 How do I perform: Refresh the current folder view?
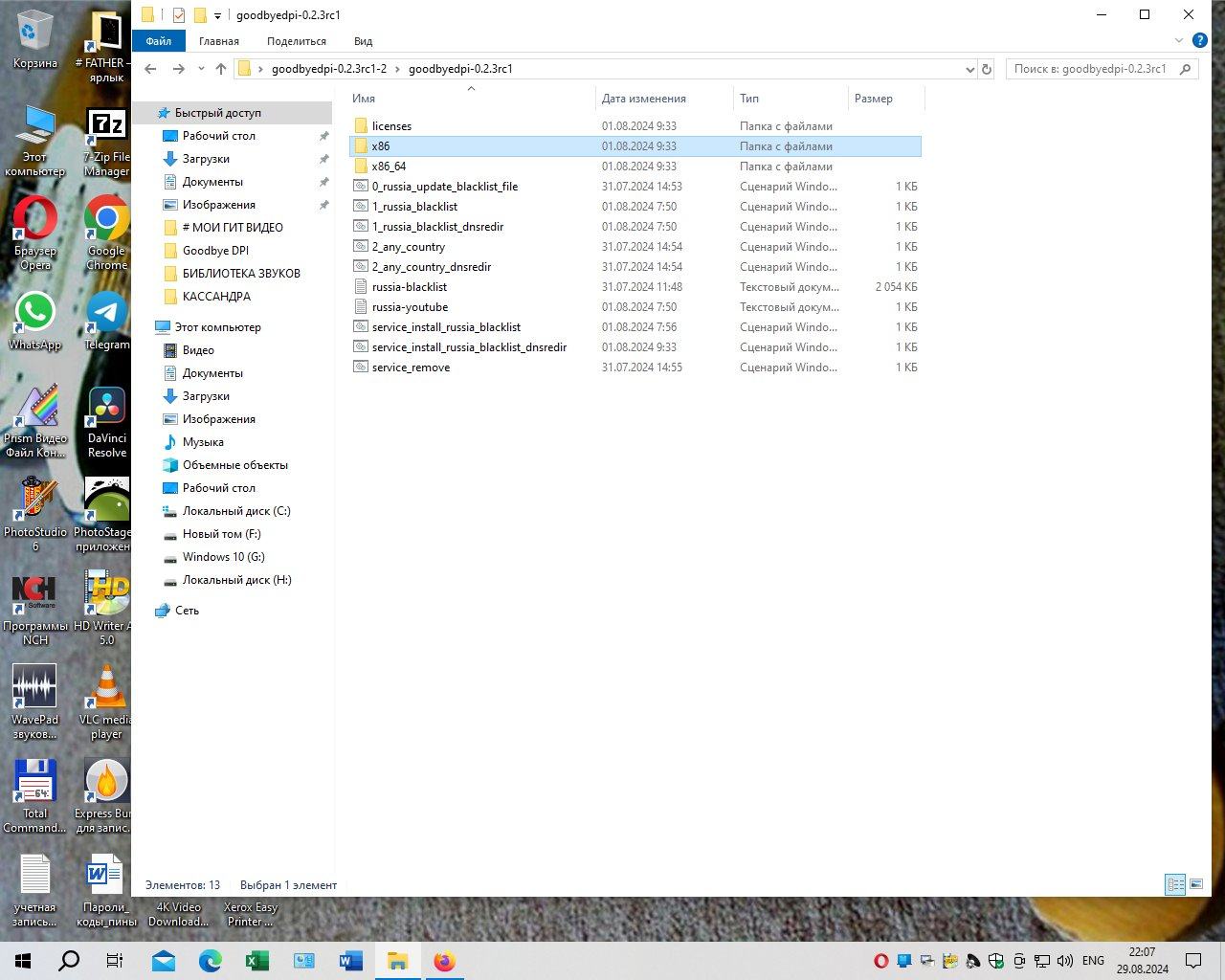[x=987, y=69]
